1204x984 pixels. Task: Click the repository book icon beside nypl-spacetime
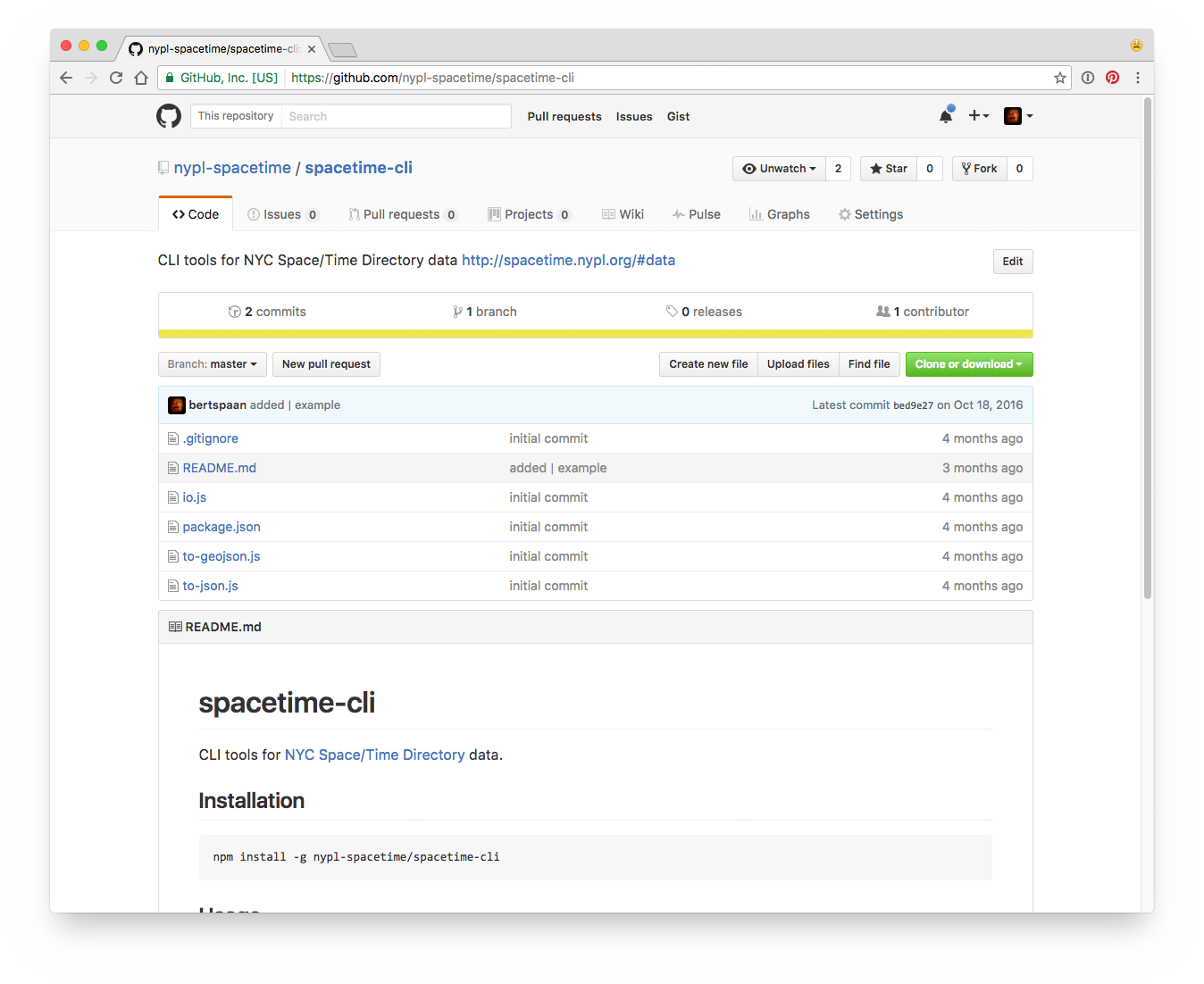point(163,168)
